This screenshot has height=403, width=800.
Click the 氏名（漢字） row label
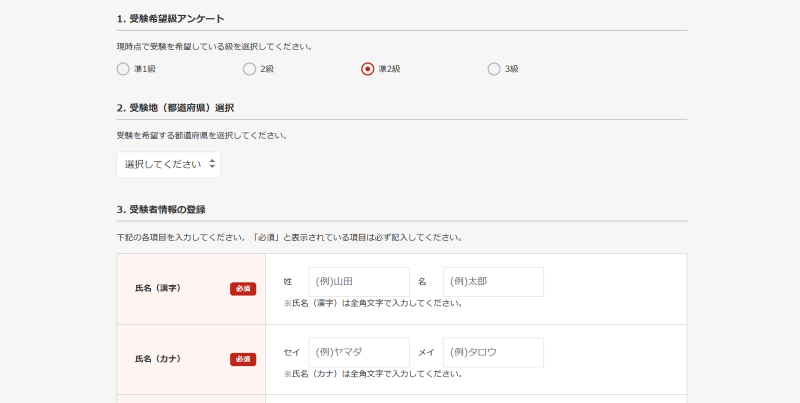[x=158, y=288]
